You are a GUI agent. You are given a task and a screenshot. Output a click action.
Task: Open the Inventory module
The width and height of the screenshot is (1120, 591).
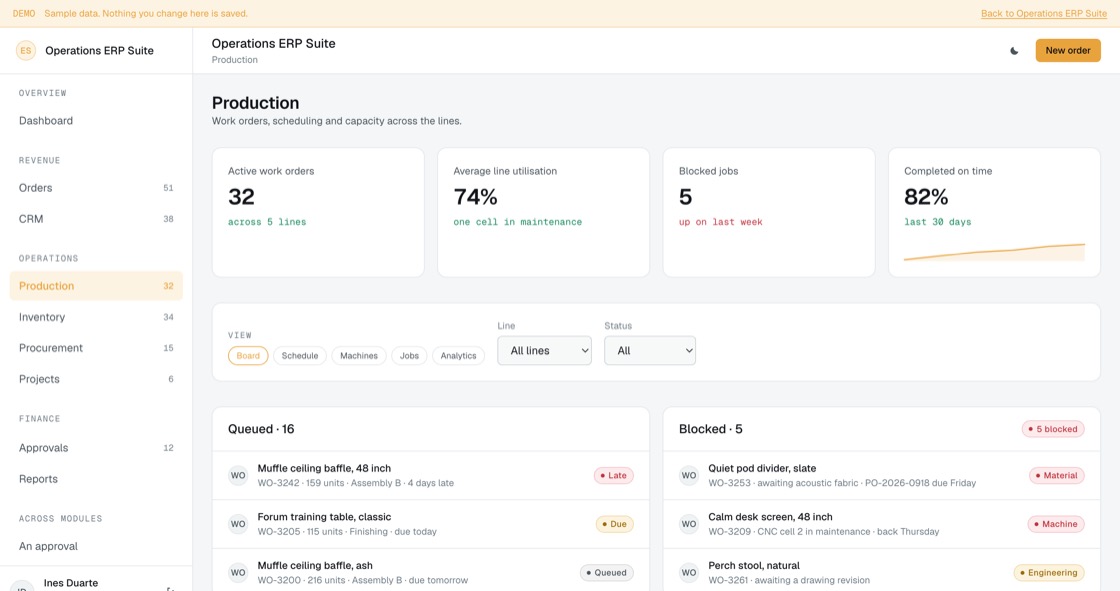click(96, 317)
